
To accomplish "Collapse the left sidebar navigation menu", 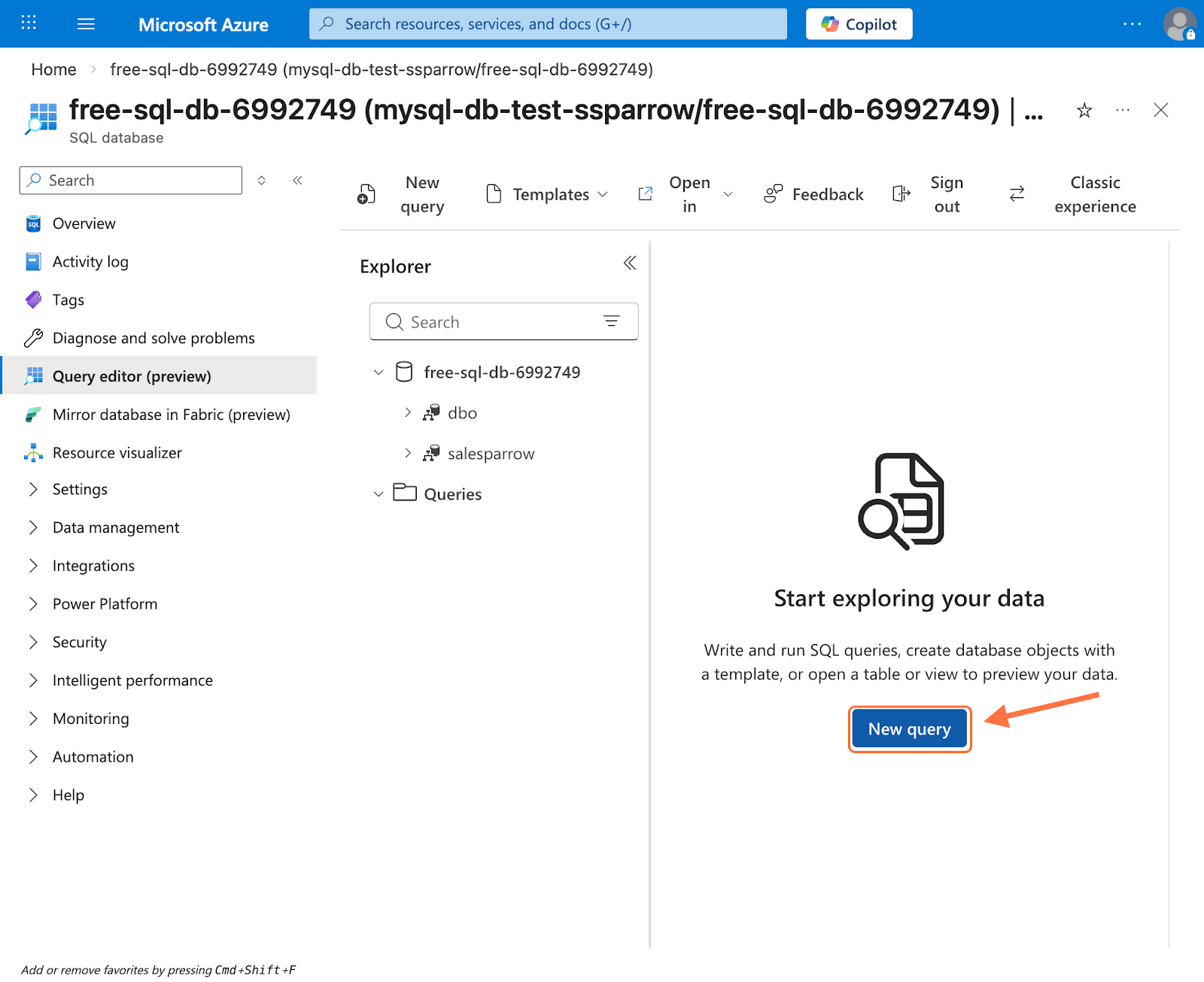I will (297, 181).
